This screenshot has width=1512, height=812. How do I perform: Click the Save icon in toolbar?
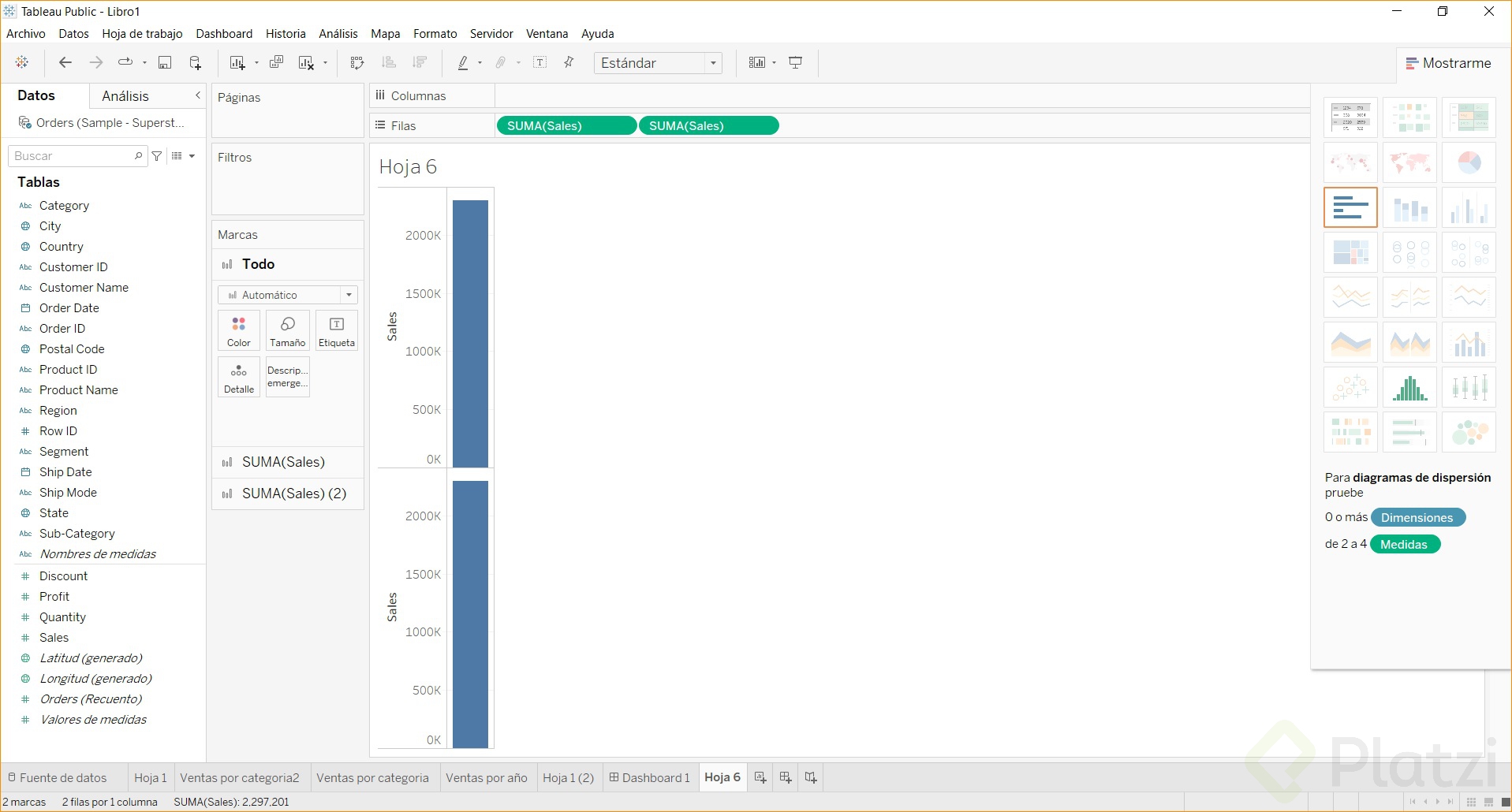165,63
